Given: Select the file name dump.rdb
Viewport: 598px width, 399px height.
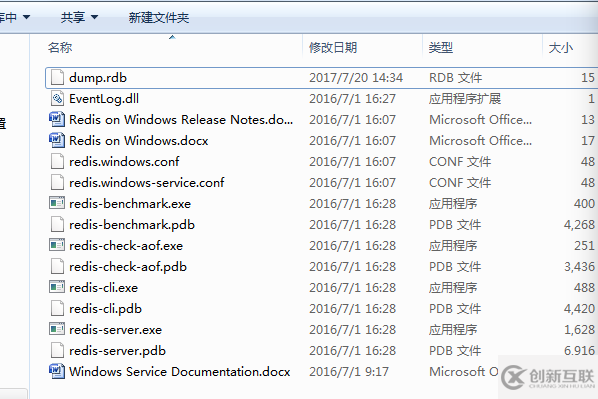Looking at the screenshot, I should tap(98, 78).
